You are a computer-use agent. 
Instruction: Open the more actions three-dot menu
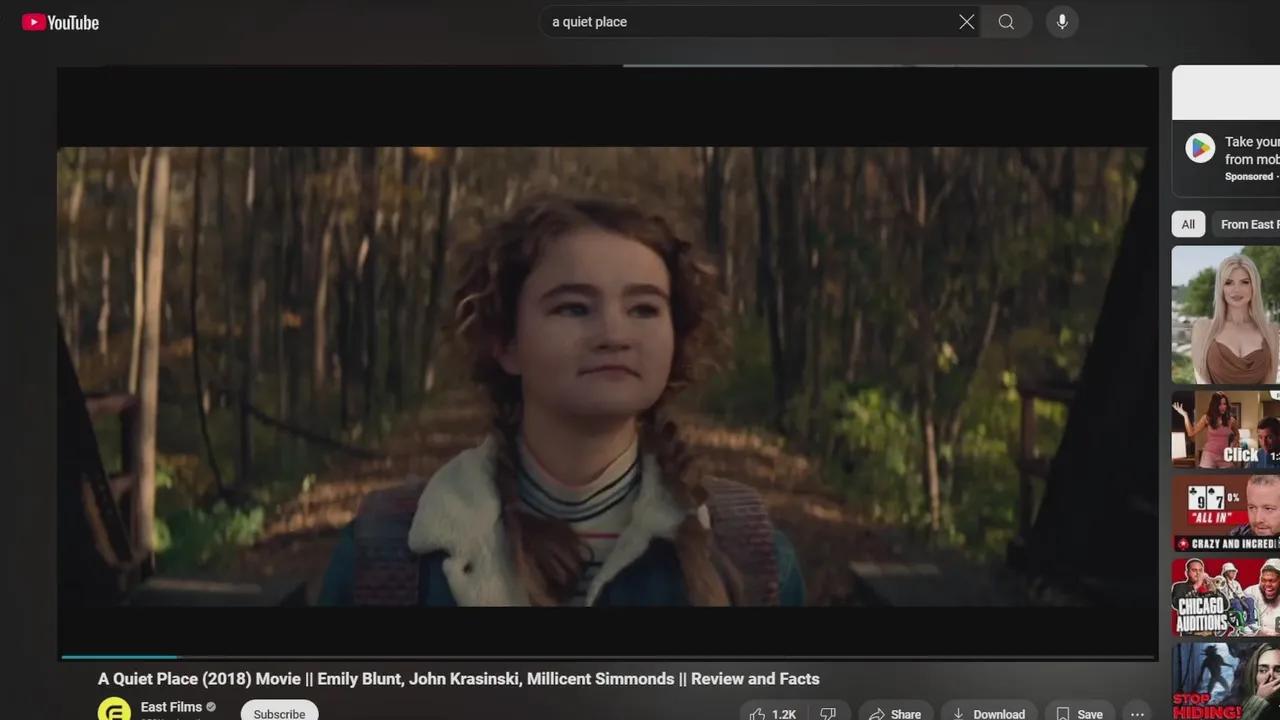click(x=1137, y=713)
